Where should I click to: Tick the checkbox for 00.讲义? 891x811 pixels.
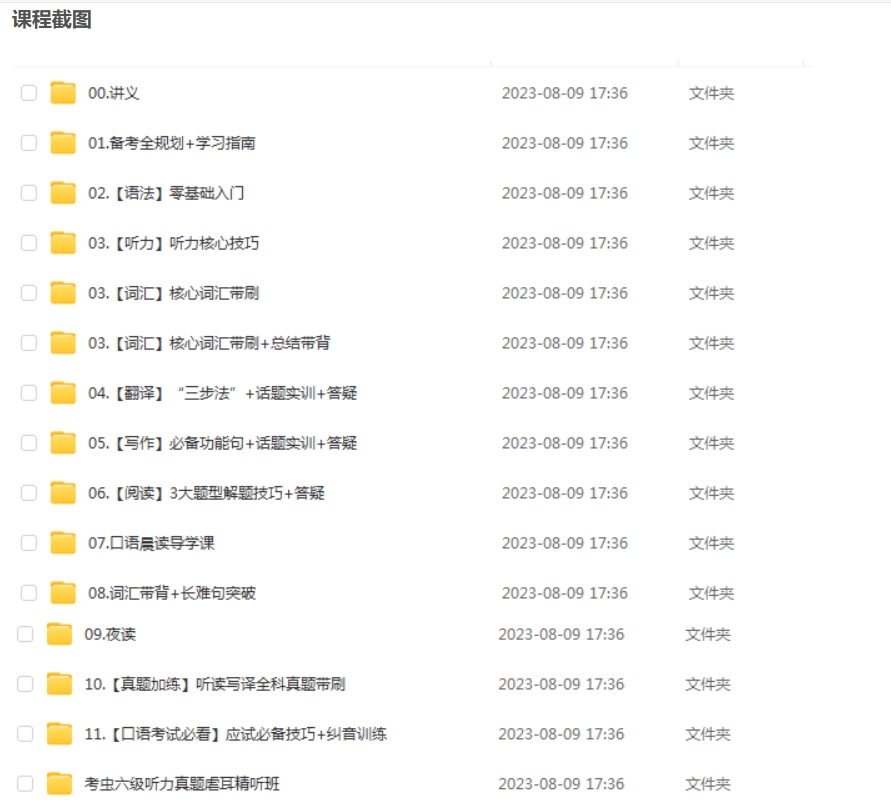[29, 93]
